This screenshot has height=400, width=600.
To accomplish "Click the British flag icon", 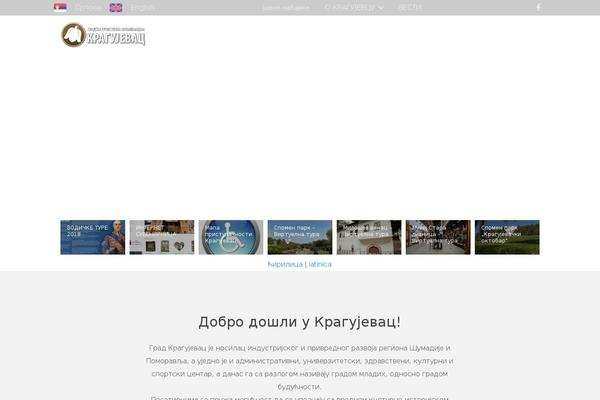I will point(116,7).
